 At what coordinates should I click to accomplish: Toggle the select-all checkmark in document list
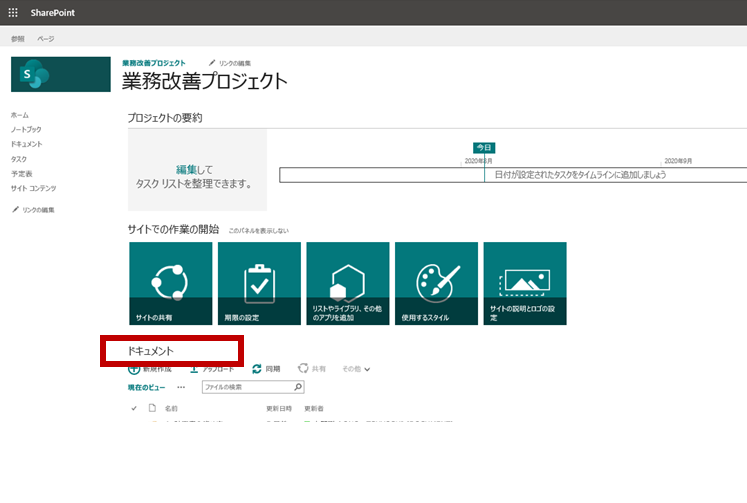click(x=134, y=408)
